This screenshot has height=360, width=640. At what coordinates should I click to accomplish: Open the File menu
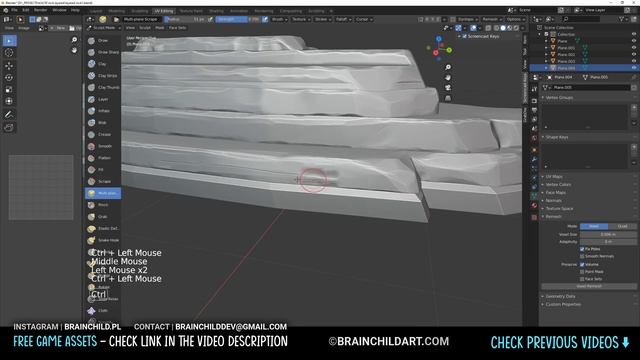tap(14, 10)
